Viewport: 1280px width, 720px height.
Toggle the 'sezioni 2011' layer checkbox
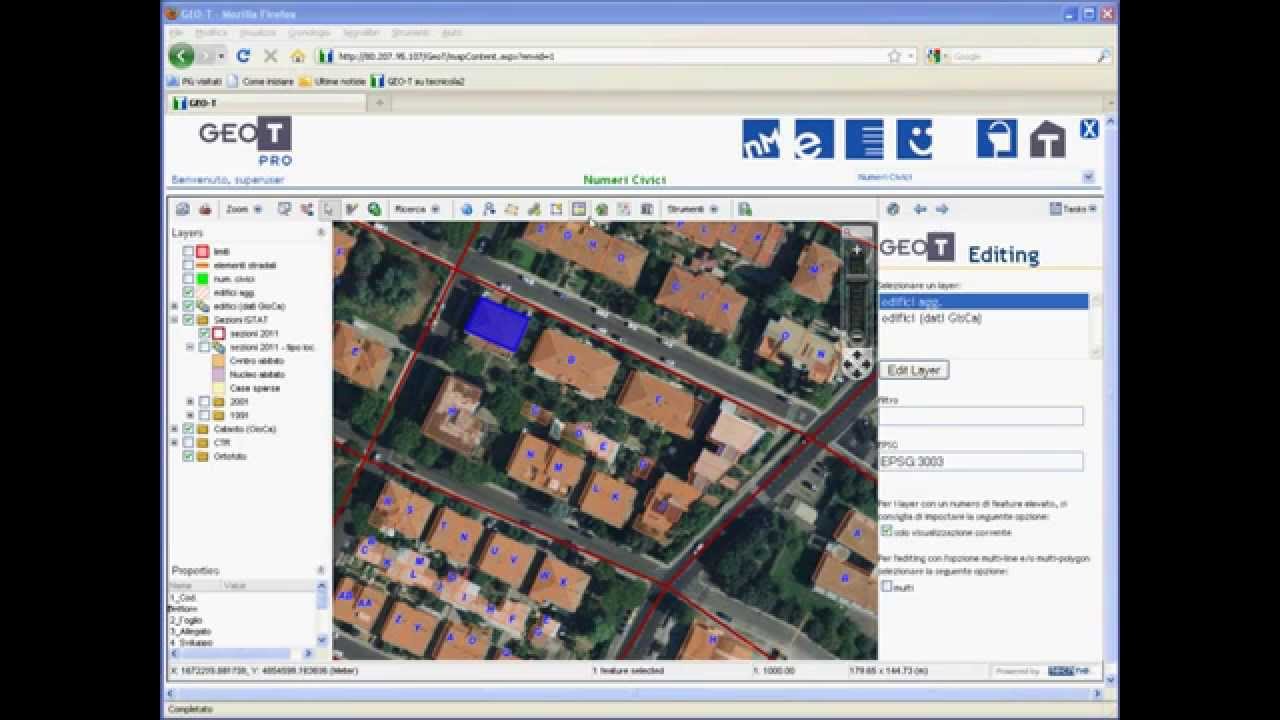[204, 333]
